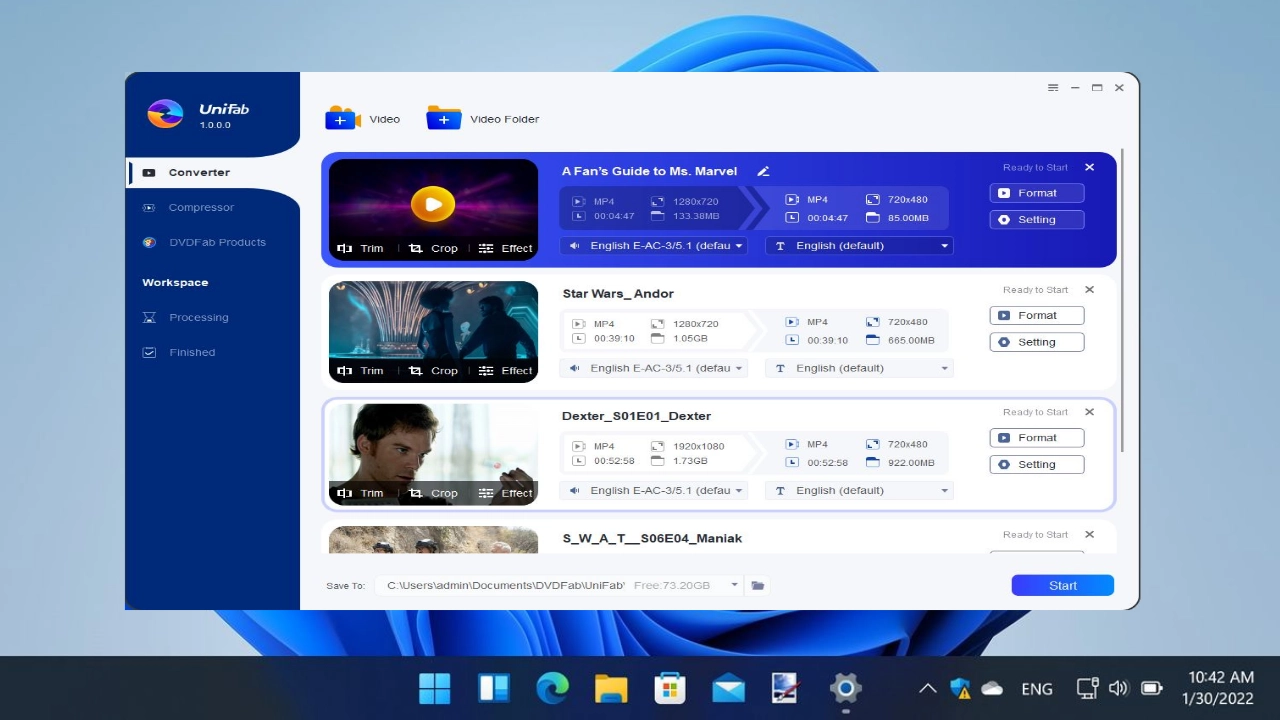Remove Dexter_S01E01_Dexter from the list
The image size is (1280, 720).
point(1090,412)
